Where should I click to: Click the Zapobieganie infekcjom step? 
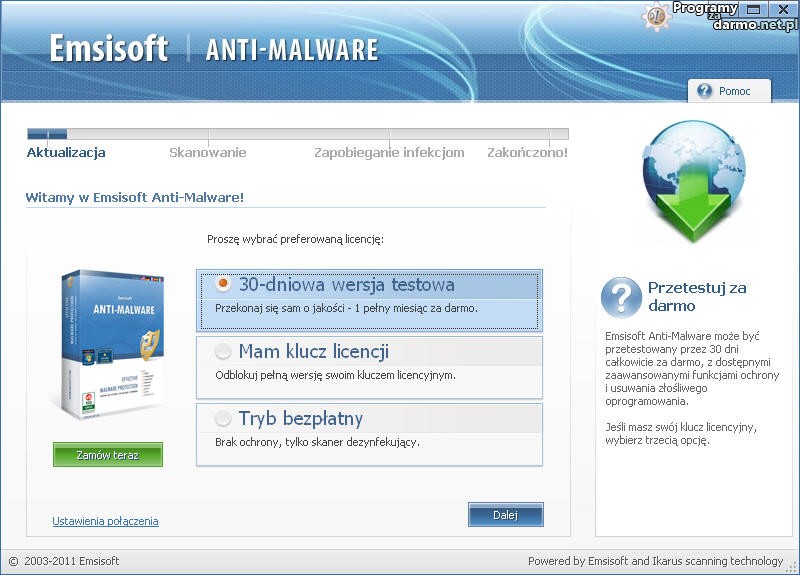[x=389, y=153]
